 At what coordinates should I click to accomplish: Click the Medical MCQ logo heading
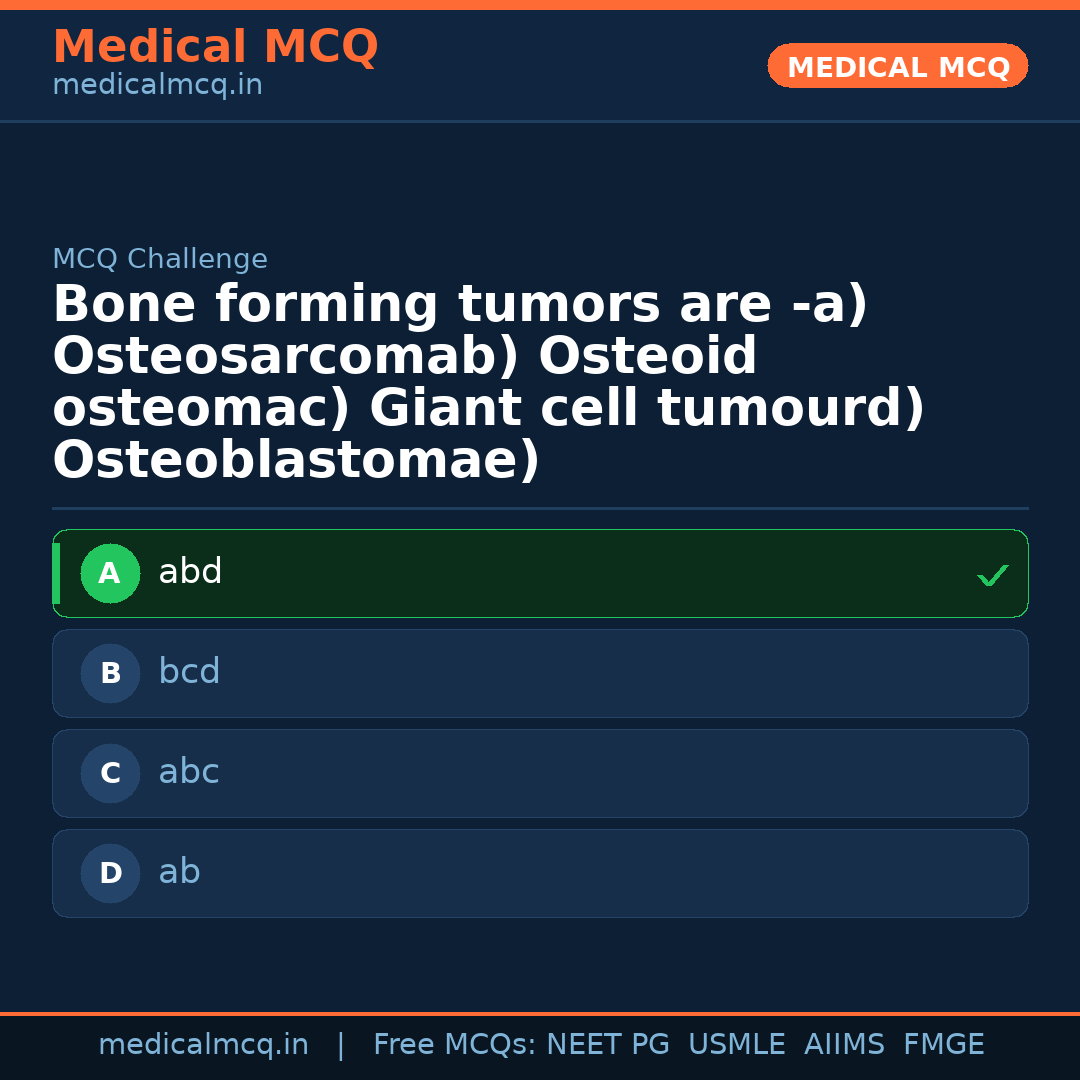point(215,47)
